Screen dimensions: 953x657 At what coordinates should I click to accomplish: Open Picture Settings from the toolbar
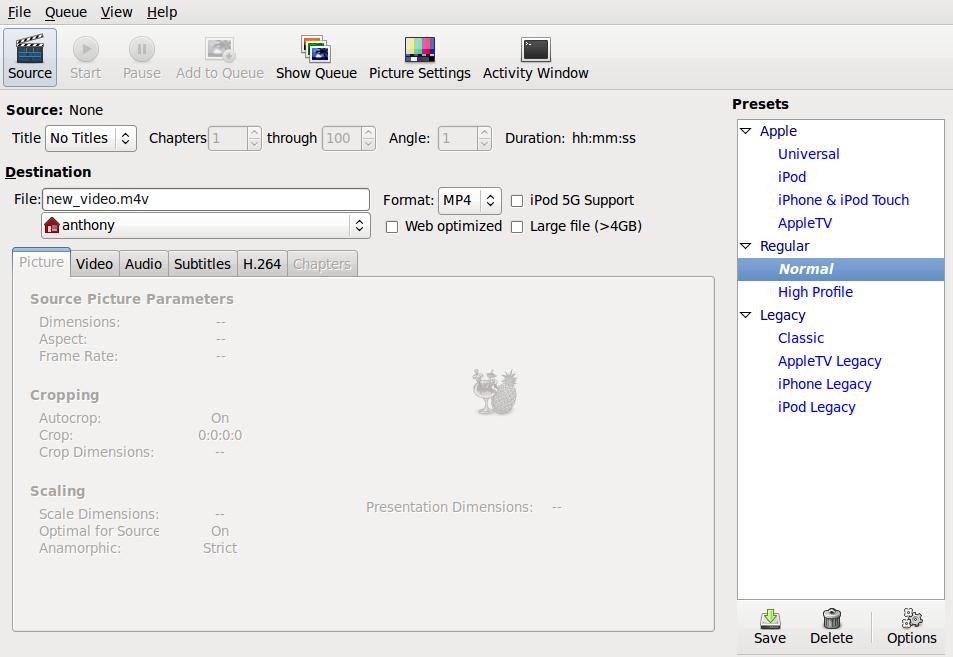419,49
